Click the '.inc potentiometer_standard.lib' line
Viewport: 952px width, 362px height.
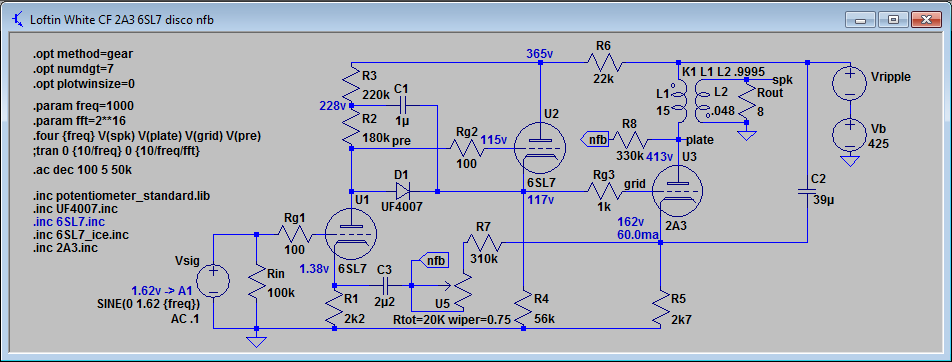coord(121,196)
